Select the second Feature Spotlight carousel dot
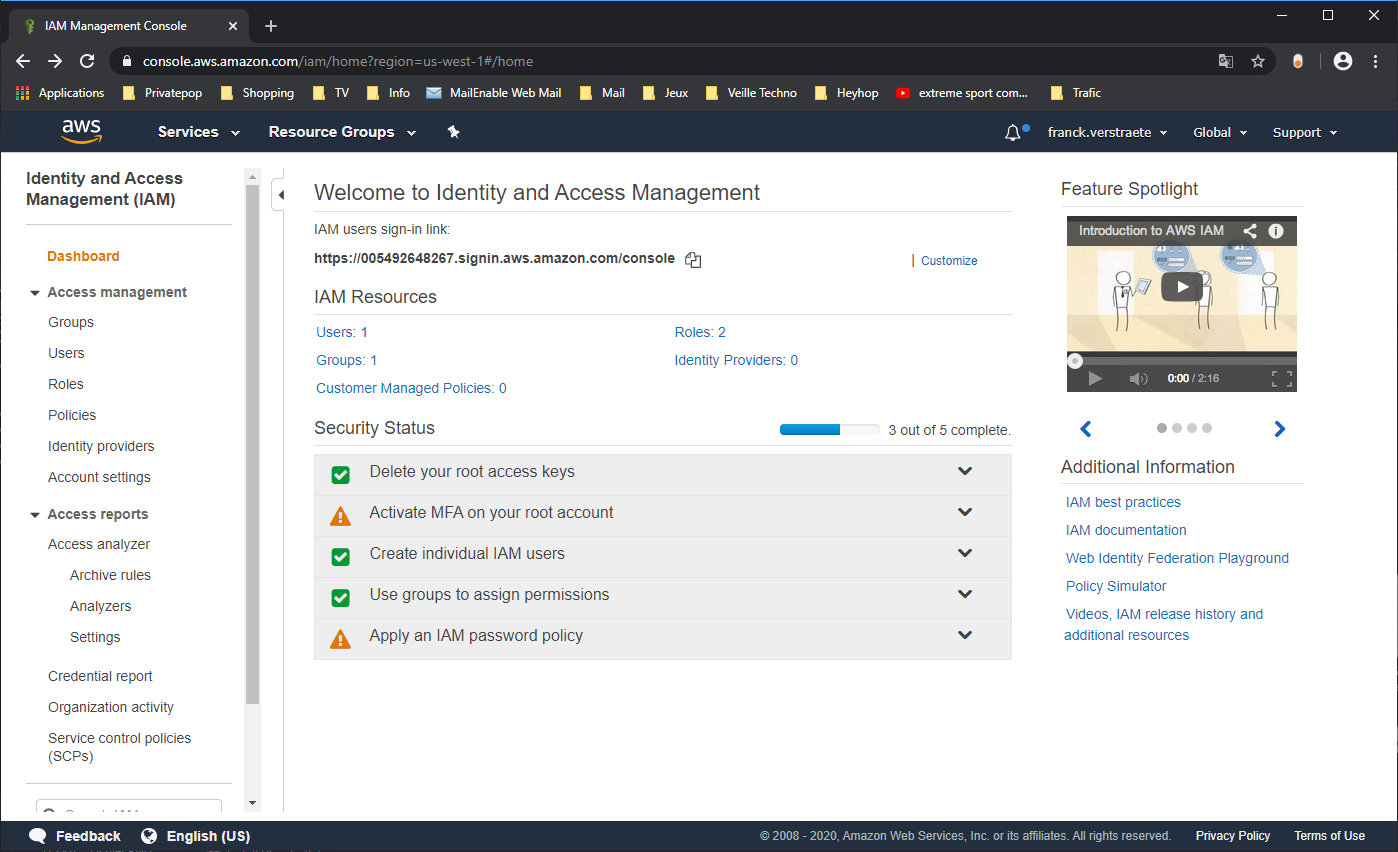The image size is (1398, 852). [1177, 428]
